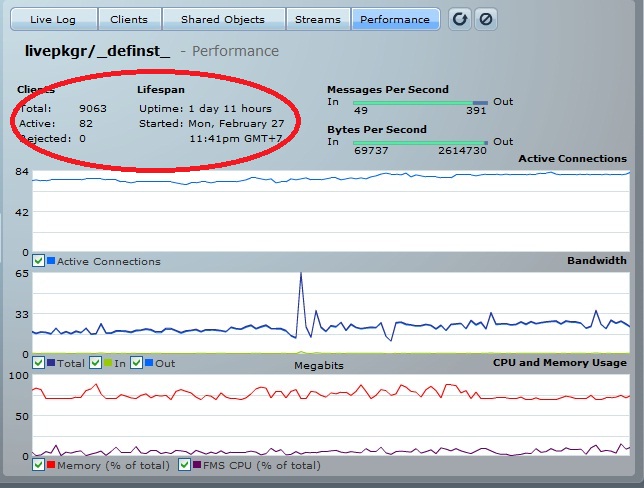Disable the In bandwidth checkbox
This screenshot has height=488, width=644.
(96, 363)
